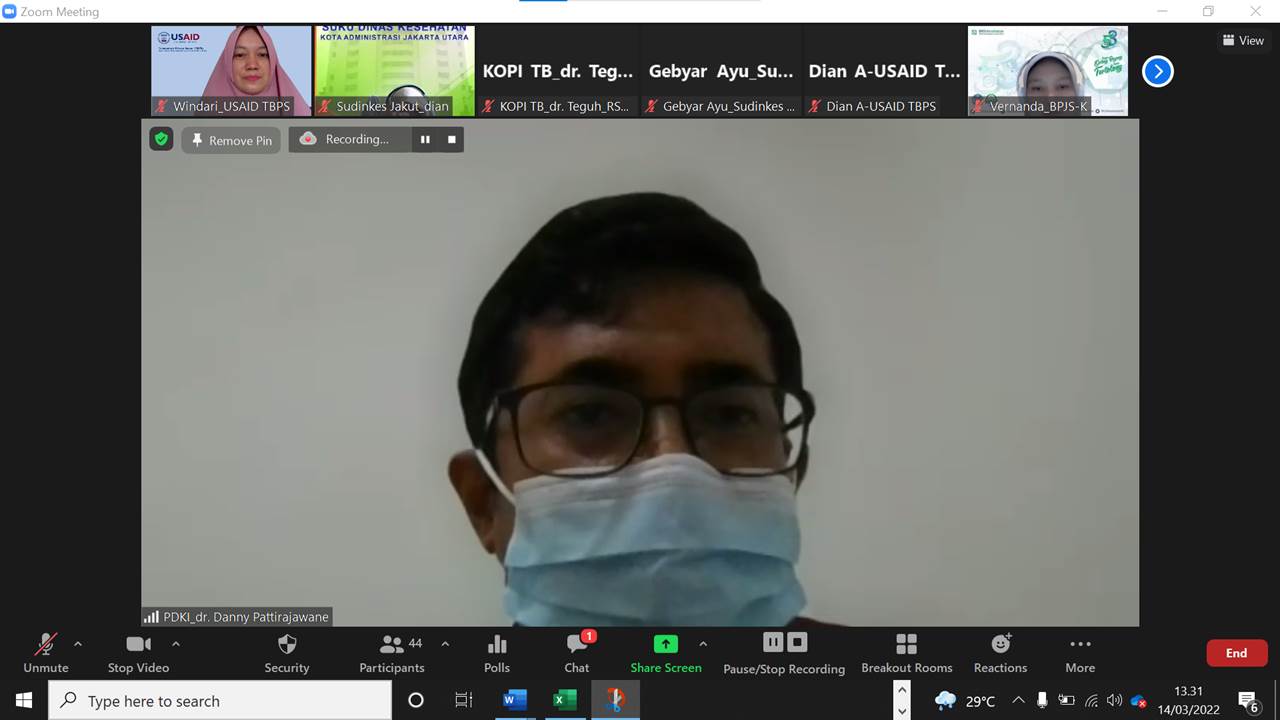Stop Video camera toggle
The image size is (1280, 720).
pyautogui.click(x=138, y=654)
